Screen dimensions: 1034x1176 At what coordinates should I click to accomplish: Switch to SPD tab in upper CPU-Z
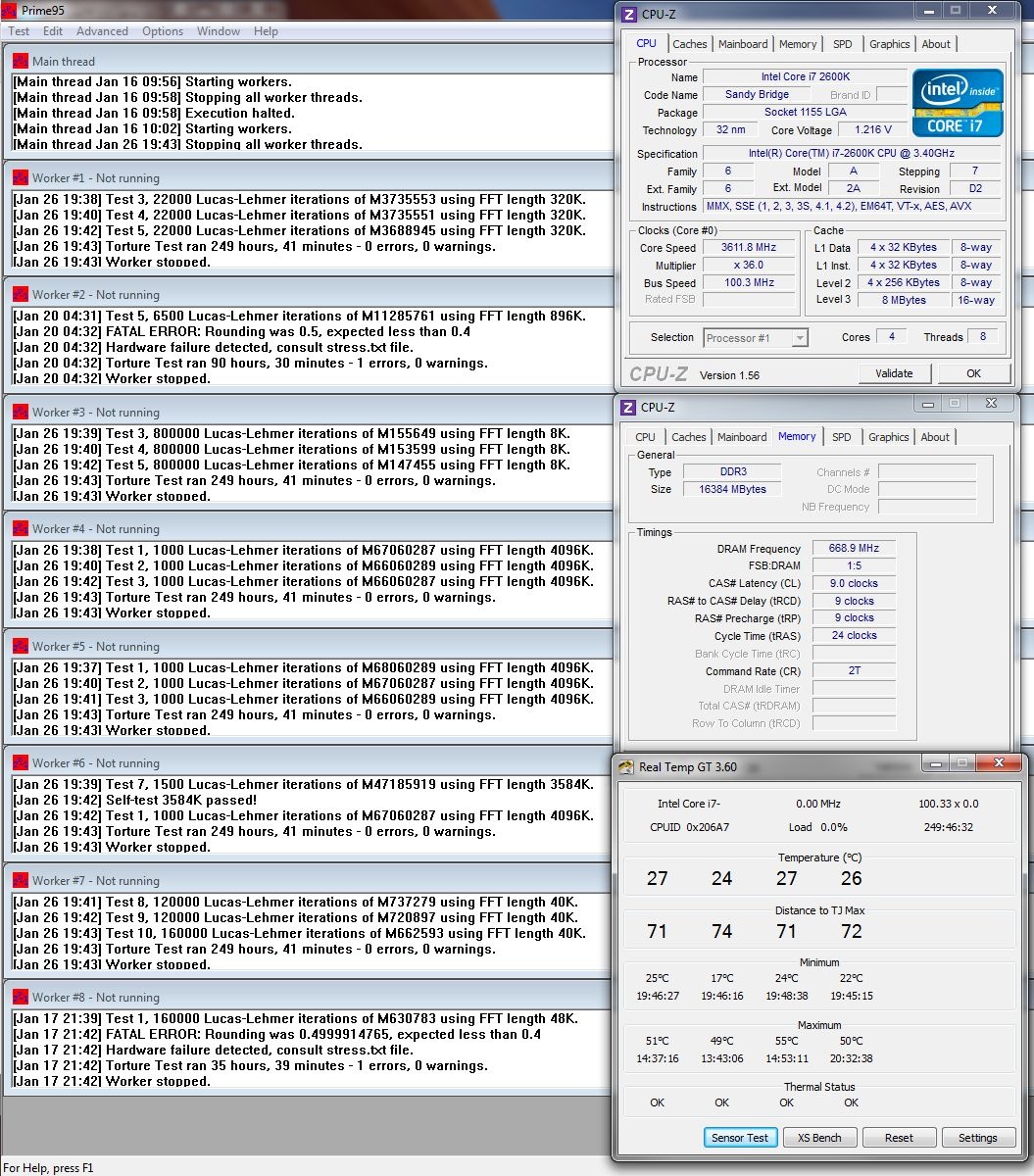coord(843,44)
